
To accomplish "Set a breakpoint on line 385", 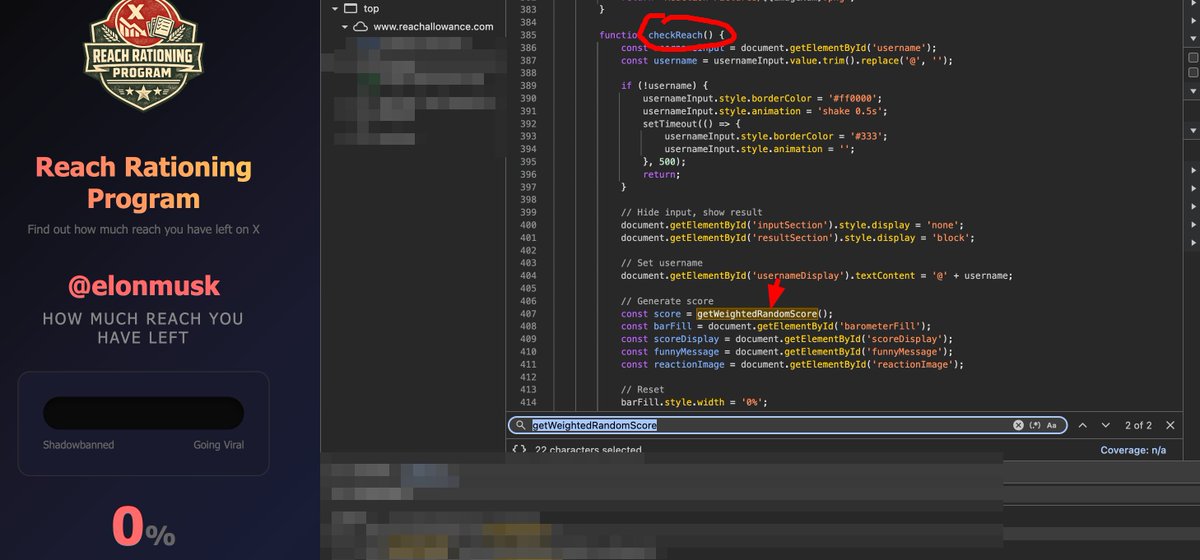I will coord(528,35).
